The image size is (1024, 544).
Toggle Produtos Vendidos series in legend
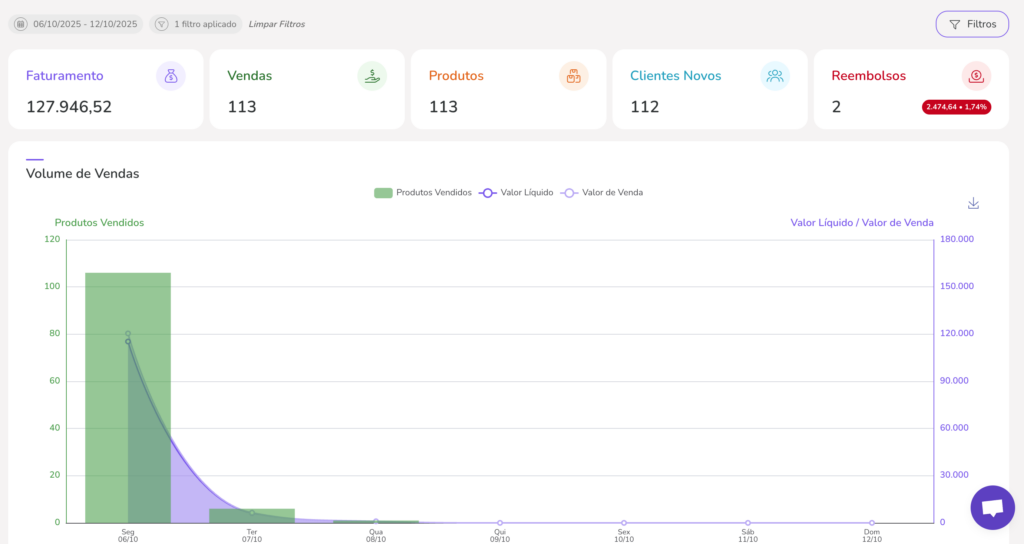(x=422, y=192)
